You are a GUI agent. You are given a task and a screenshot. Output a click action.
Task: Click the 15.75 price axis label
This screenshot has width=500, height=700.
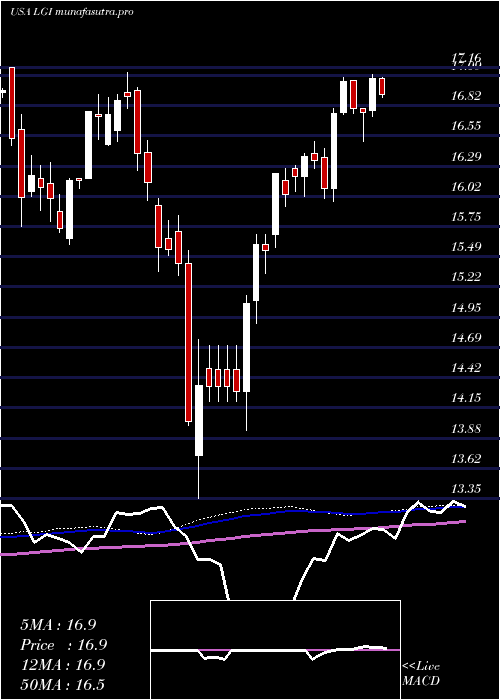click(467, 217)
